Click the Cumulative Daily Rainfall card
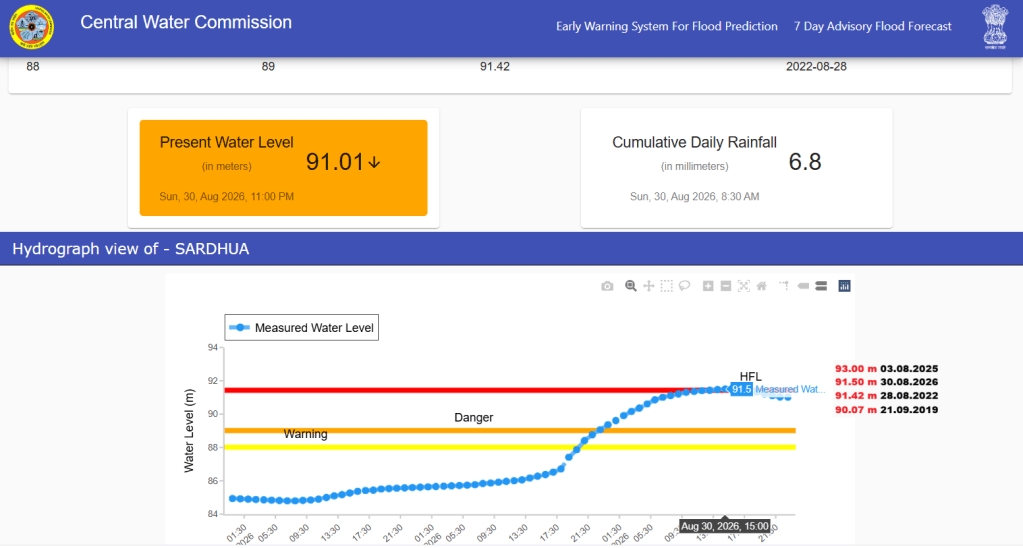The image size is (1023, 548). click(737, 168)
